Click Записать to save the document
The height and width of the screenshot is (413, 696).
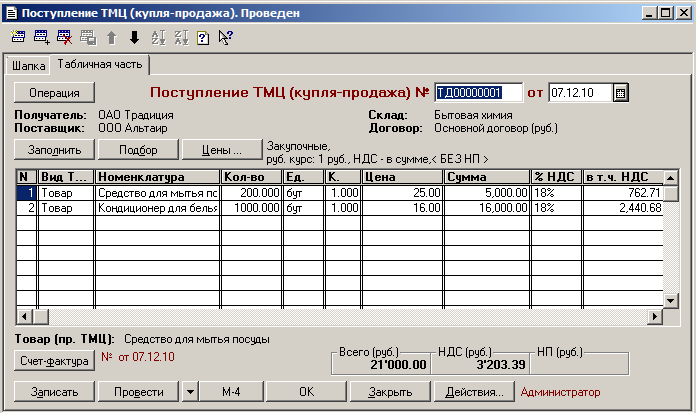[54, 392]
